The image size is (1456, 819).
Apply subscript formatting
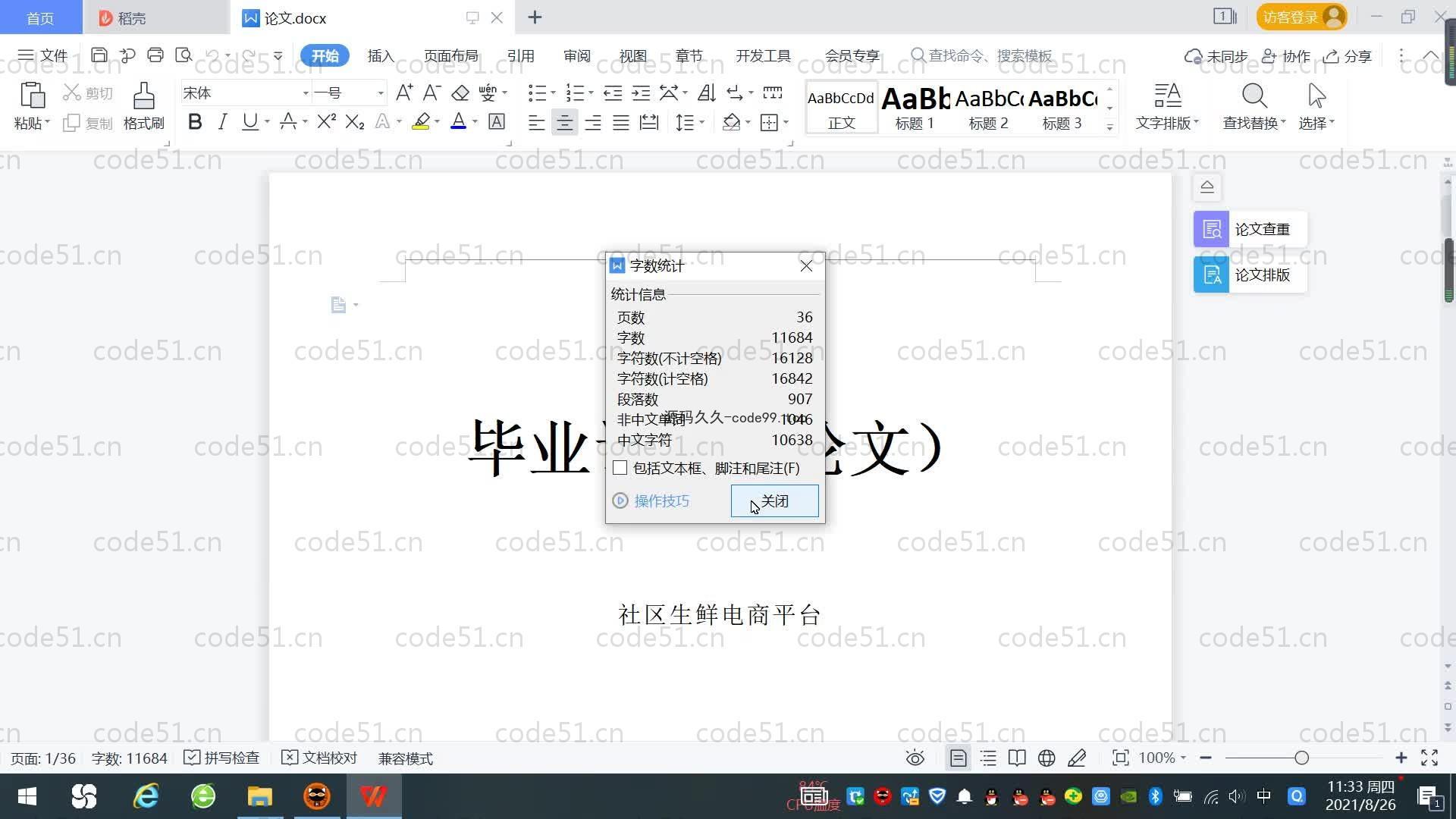click(x=355, y=122)
